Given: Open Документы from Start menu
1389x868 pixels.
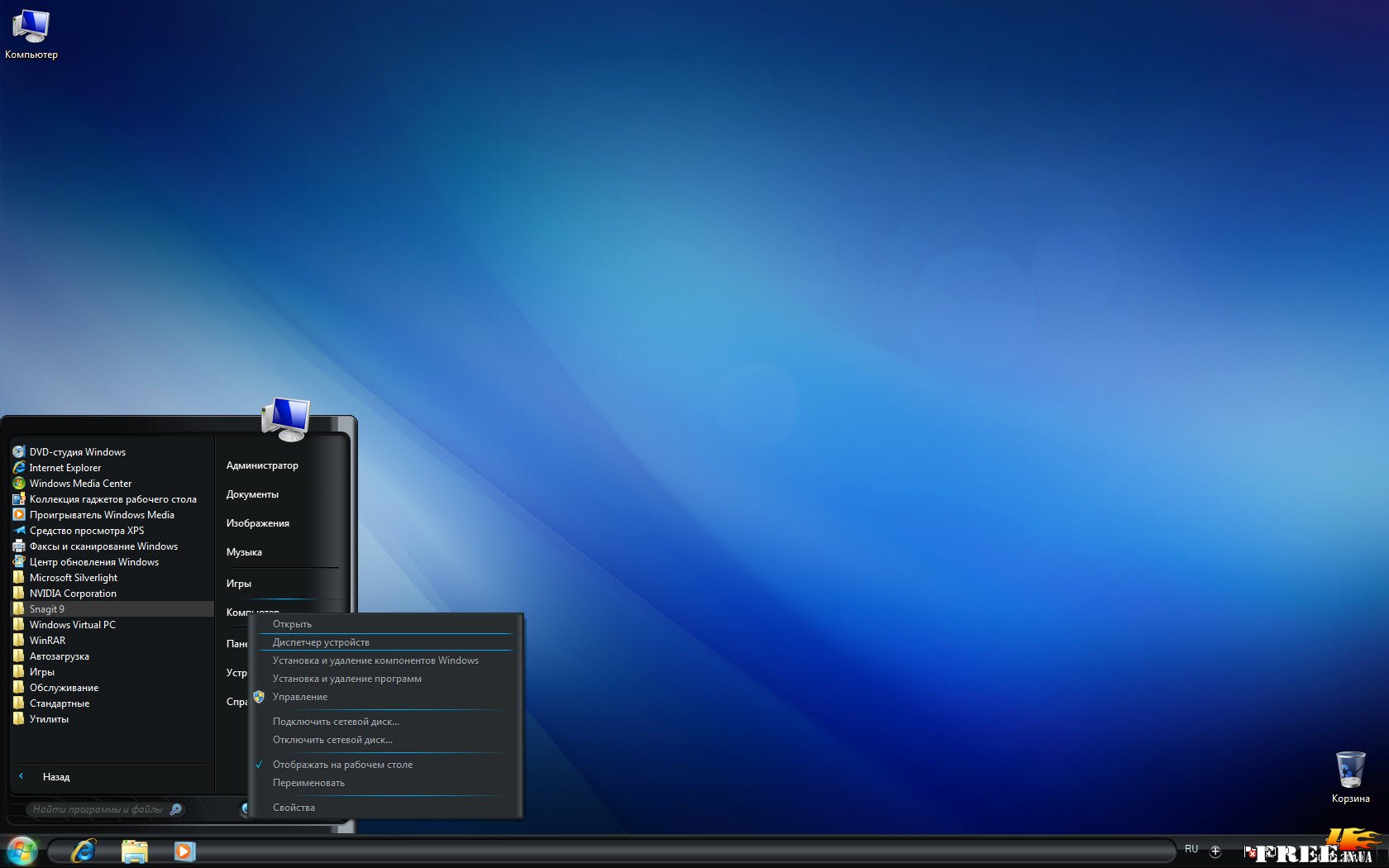Looking at the screenshot, I should pyautogui.click(x=252, y=494).
